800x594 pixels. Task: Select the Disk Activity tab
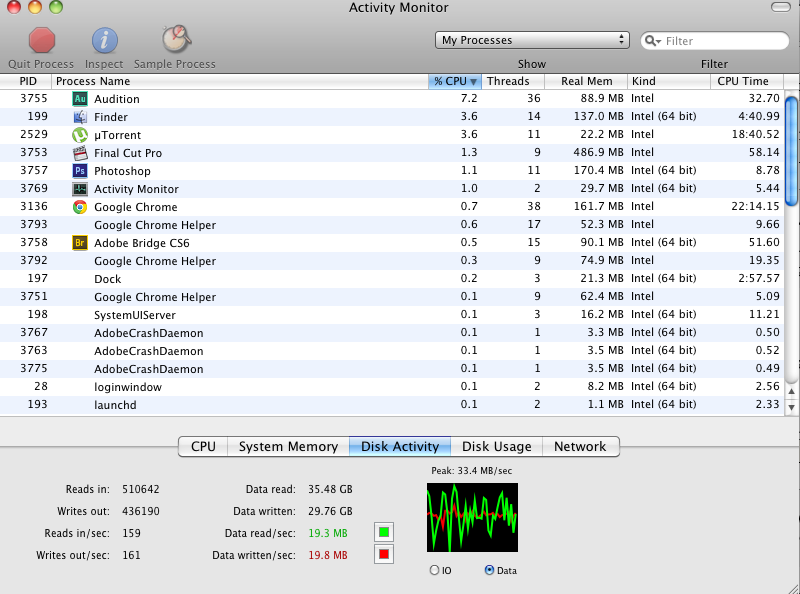tap(400, 447)
